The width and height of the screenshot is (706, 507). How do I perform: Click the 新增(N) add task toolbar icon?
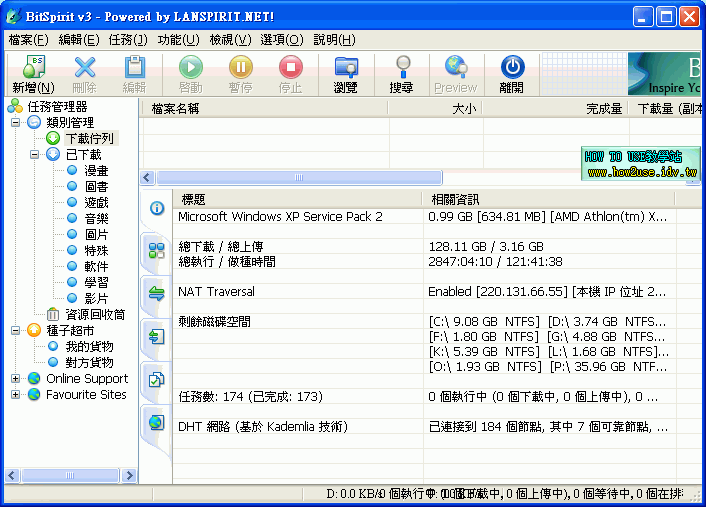(34, 67)
